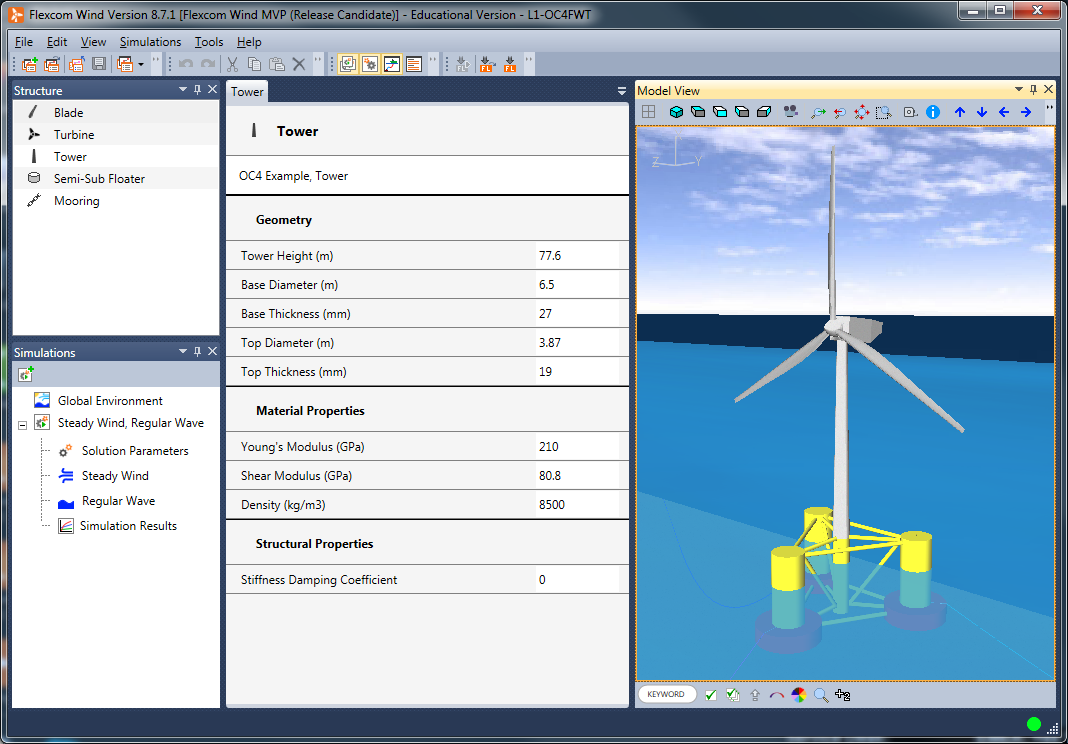Click the blue info icon in Model View

tap(933, 112)
